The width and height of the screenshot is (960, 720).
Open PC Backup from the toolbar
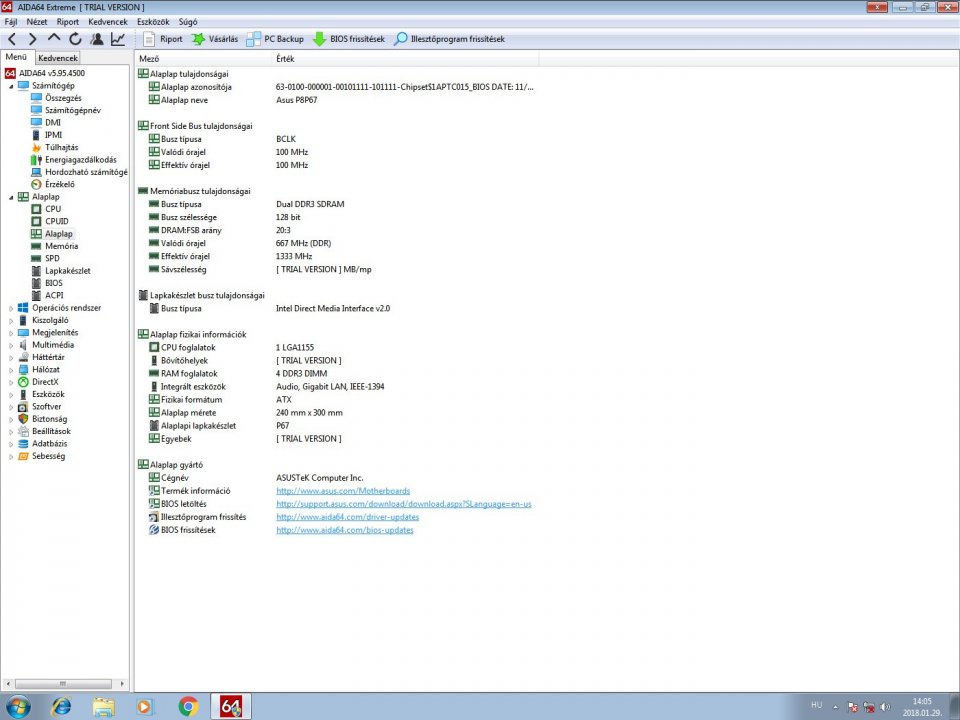point(275,39)
